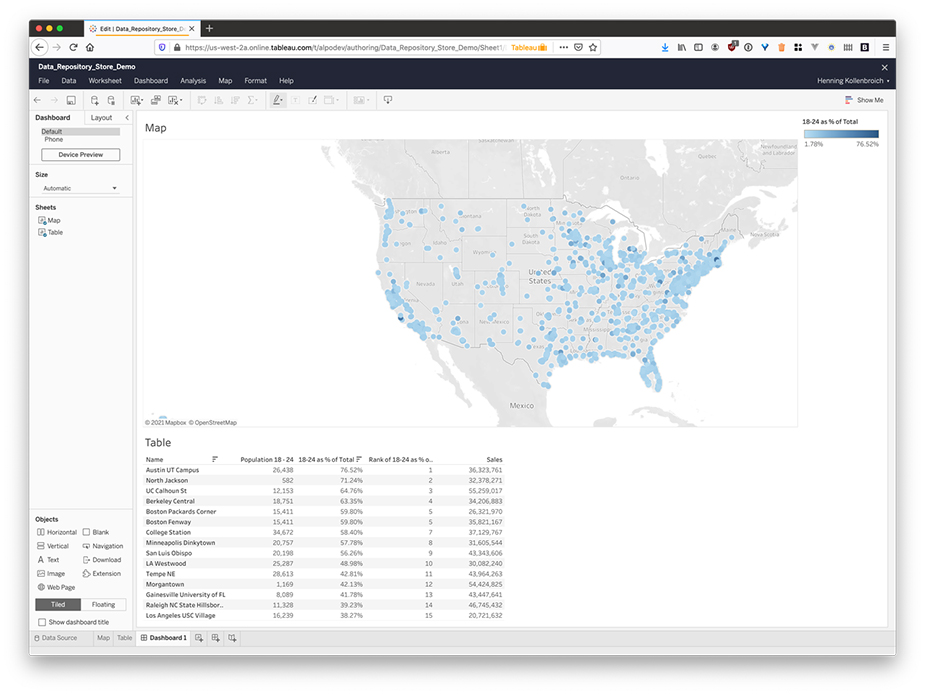Click the Sales column header

(x=494, y=459)
